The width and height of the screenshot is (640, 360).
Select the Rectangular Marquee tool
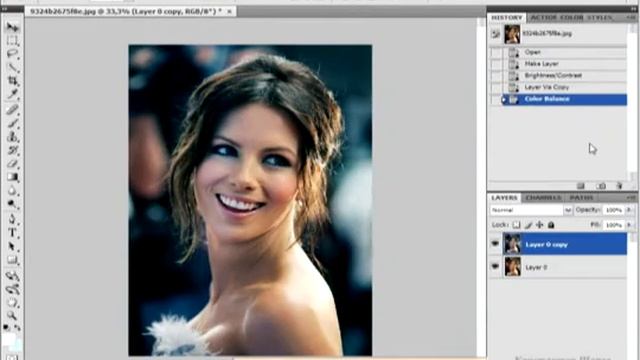[x=12, y=41]
